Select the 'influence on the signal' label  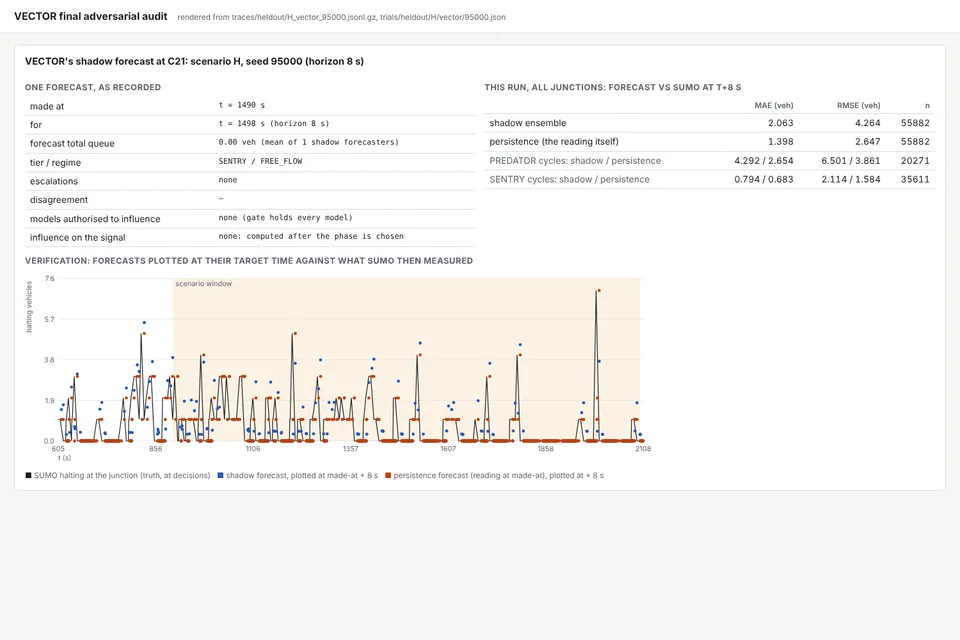pos(78,238)
